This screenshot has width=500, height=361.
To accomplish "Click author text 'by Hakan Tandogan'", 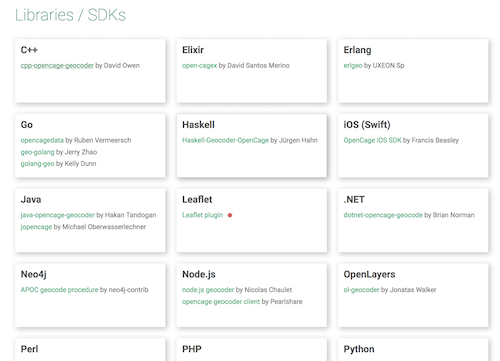I will 126,215.
